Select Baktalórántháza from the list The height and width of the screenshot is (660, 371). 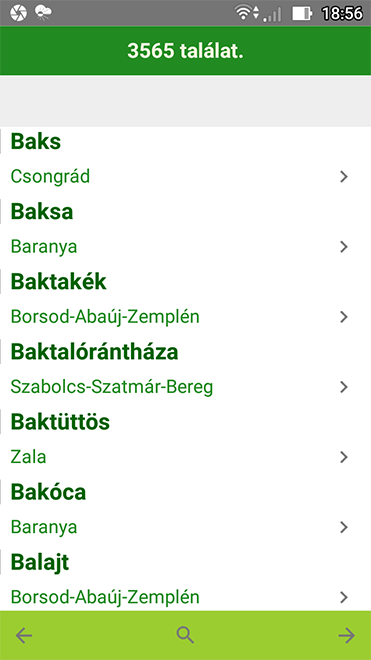(94, 352)
